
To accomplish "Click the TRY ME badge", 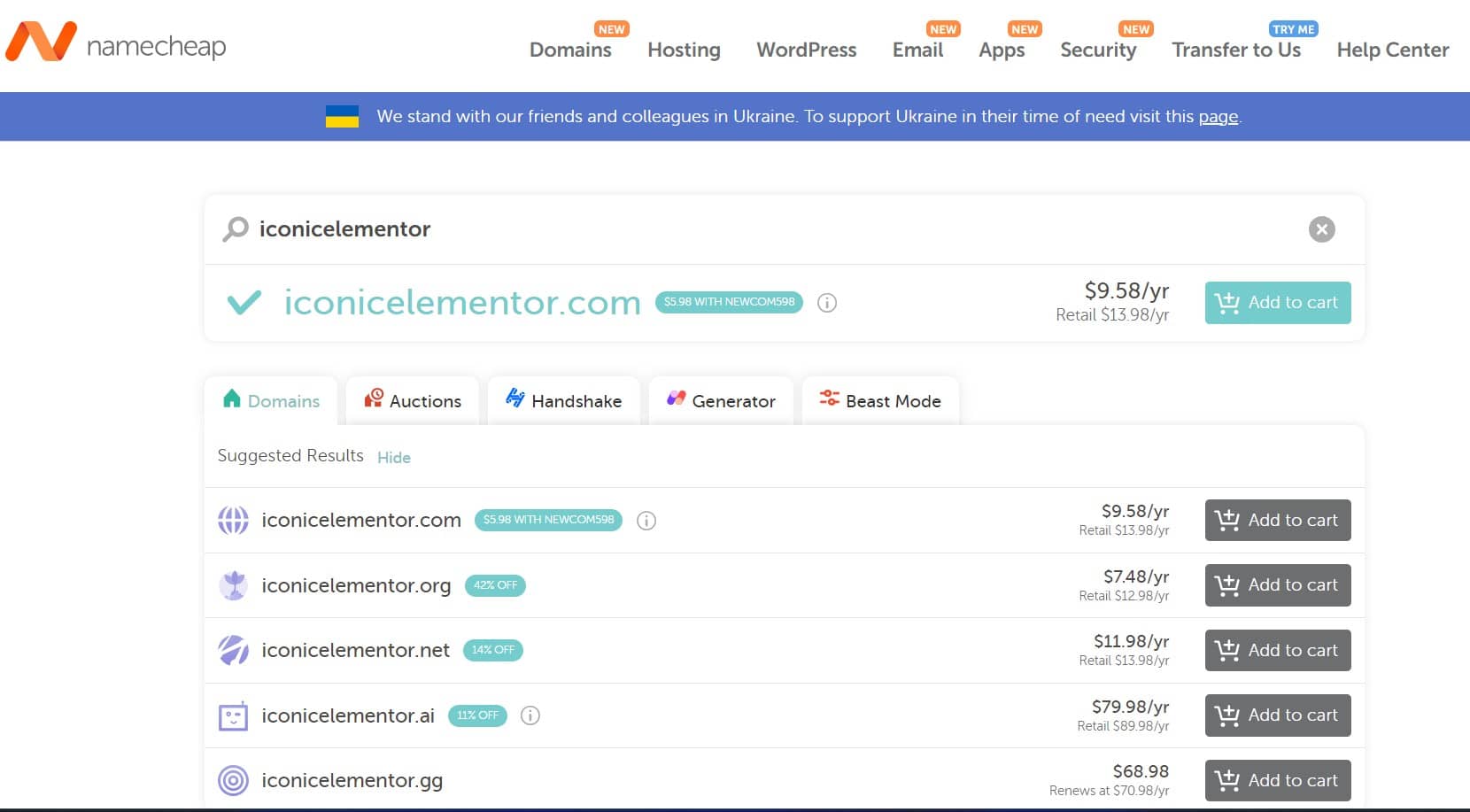I will pos(1294,29).
